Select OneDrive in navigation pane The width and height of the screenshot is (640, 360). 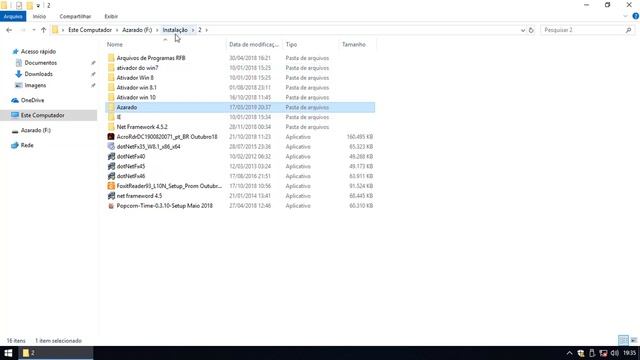32,100
